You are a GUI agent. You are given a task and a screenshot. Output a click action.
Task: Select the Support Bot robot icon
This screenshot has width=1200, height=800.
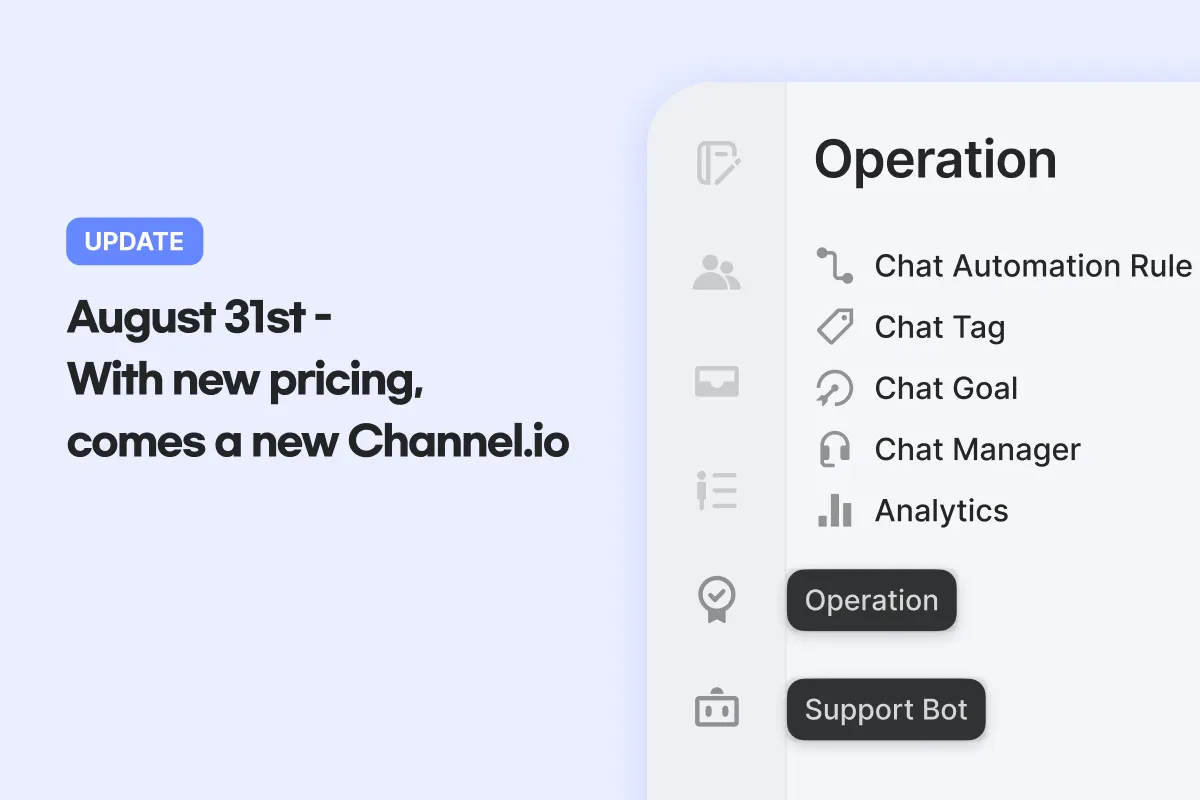pos(717,709)
